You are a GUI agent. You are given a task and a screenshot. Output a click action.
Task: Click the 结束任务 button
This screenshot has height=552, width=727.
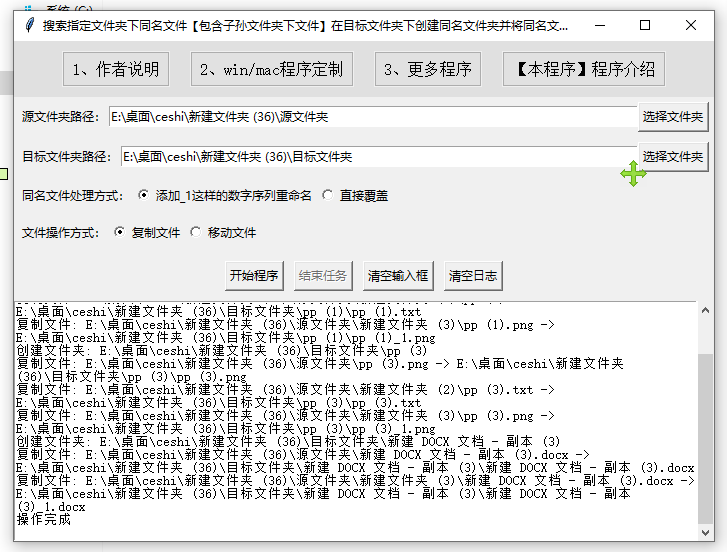[323, 276]
